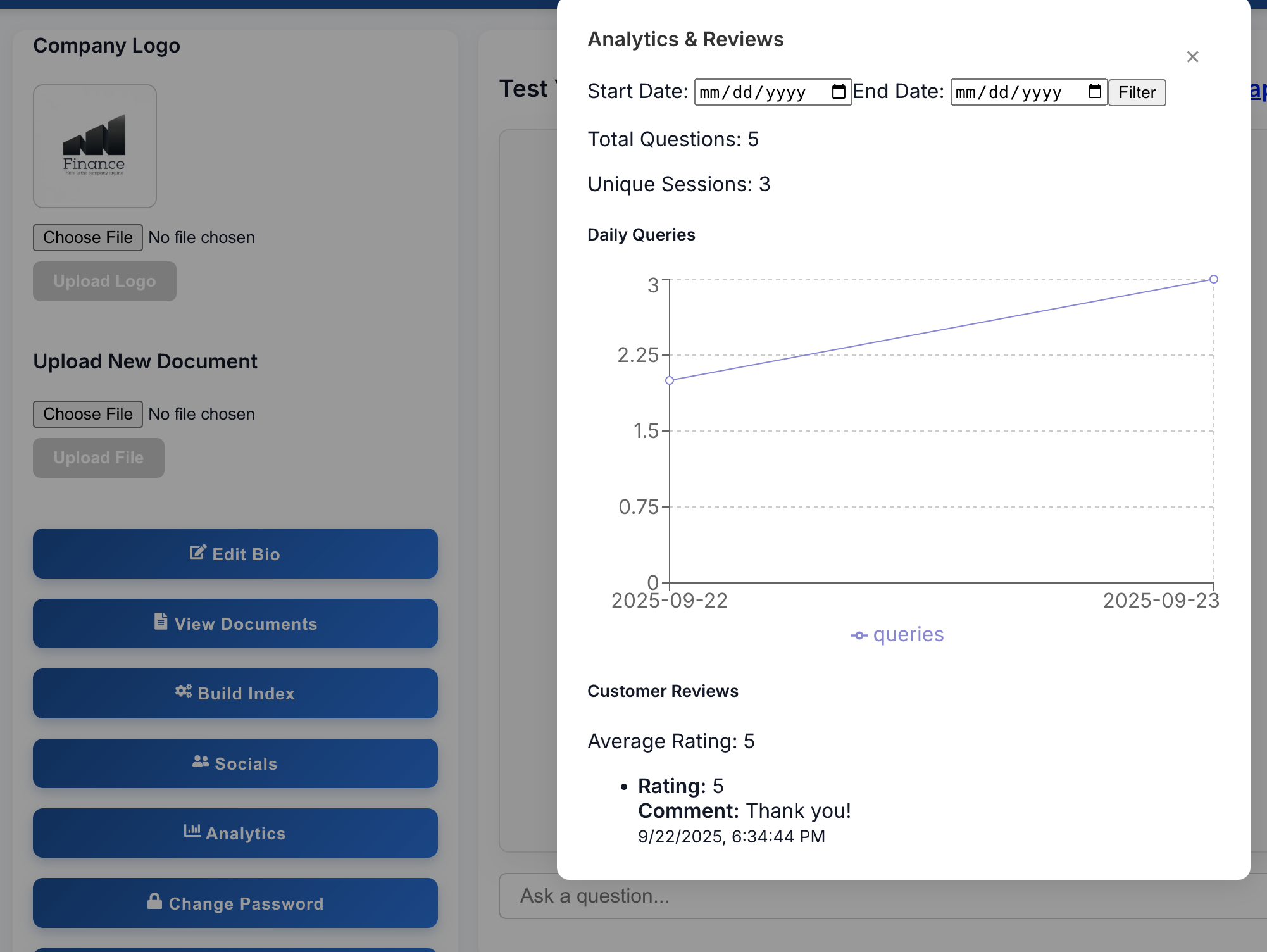Screen dimensions: 1267x952
Task: Choose File for company logo
Action: (x=88, y=237)
